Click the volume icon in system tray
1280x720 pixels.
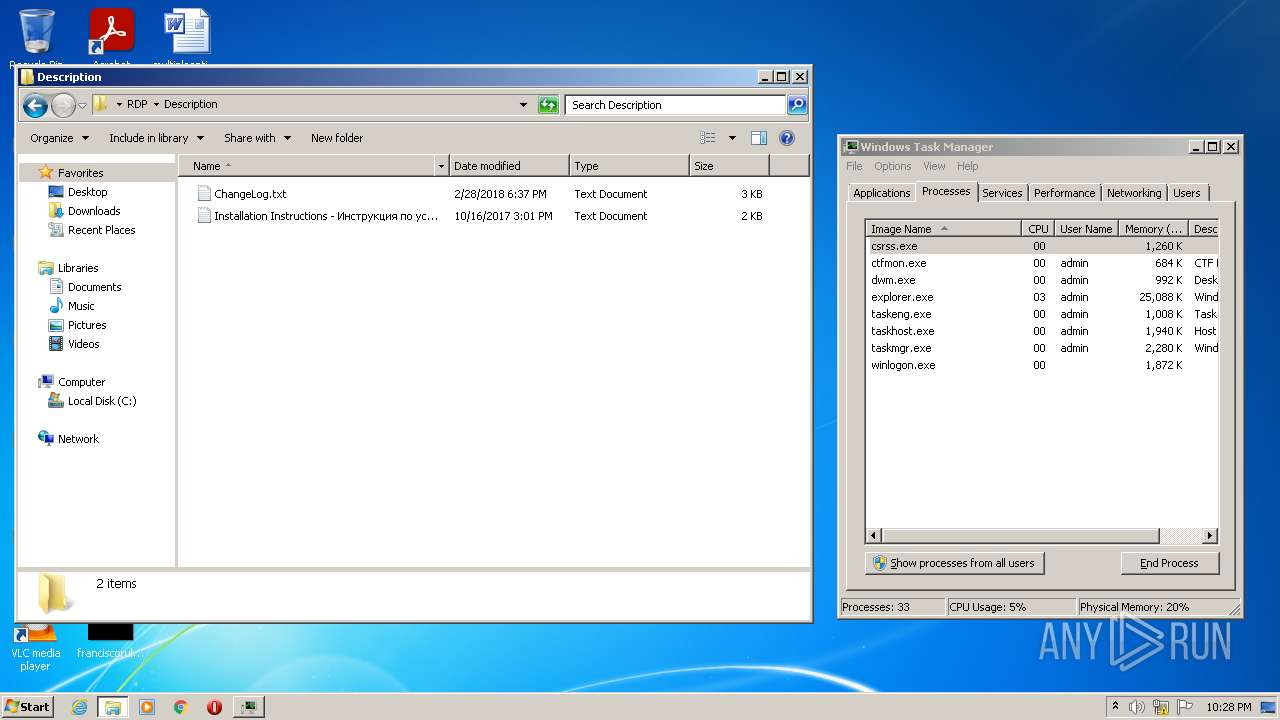click(1137, 707)
